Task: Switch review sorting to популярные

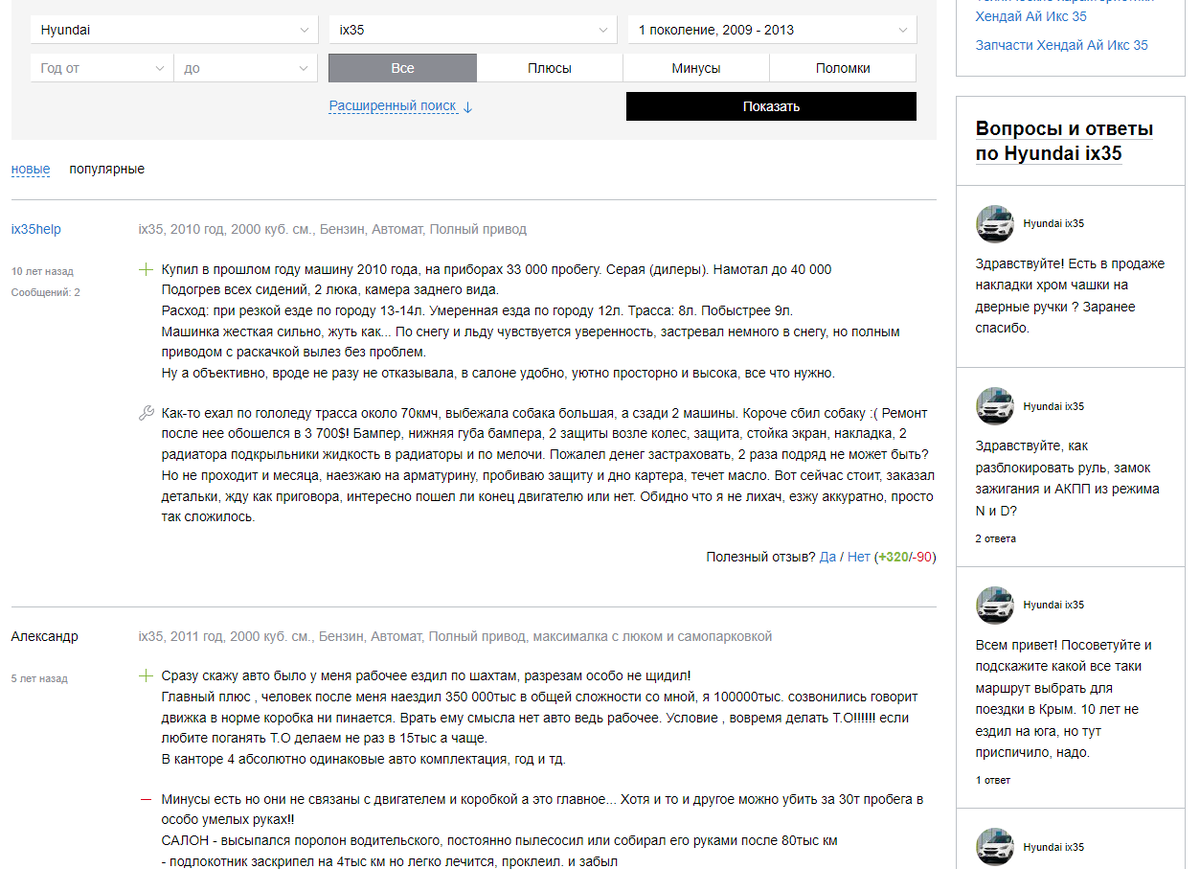Action: click(106, 169)
